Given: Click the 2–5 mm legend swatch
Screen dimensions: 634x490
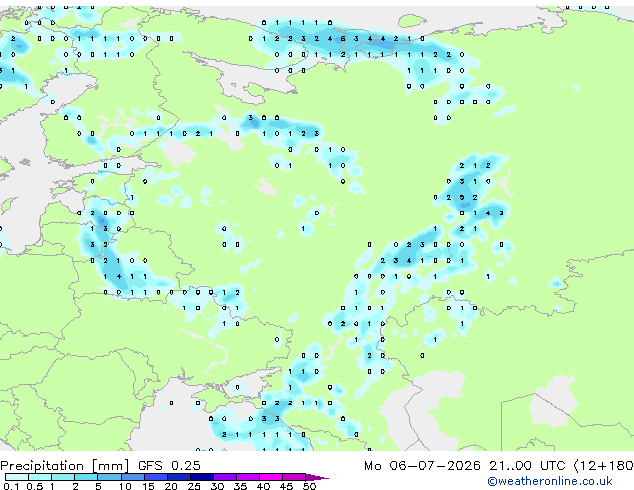Looking at the screenshot, I should click(86, 477).
